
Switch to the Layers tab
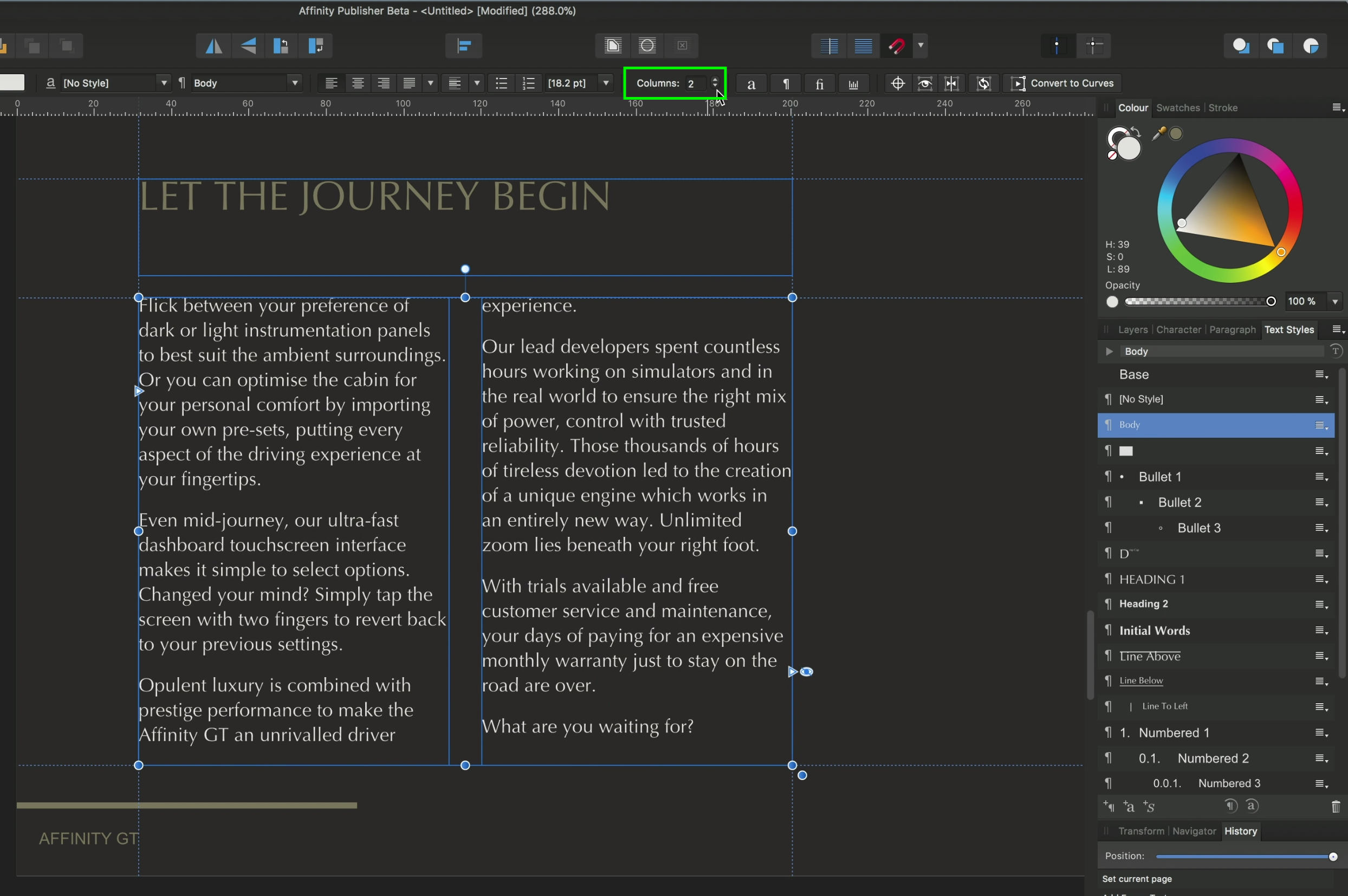[x=1132, y=330]
